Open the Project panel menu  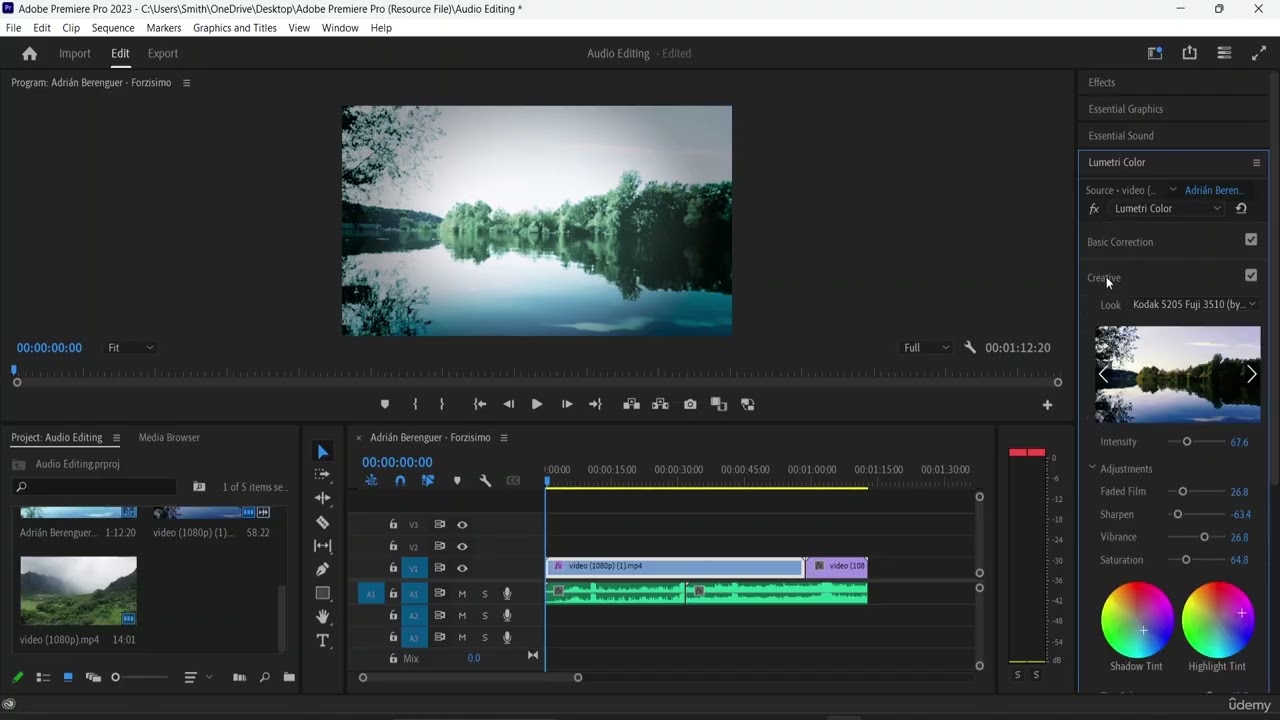point(116,438)
